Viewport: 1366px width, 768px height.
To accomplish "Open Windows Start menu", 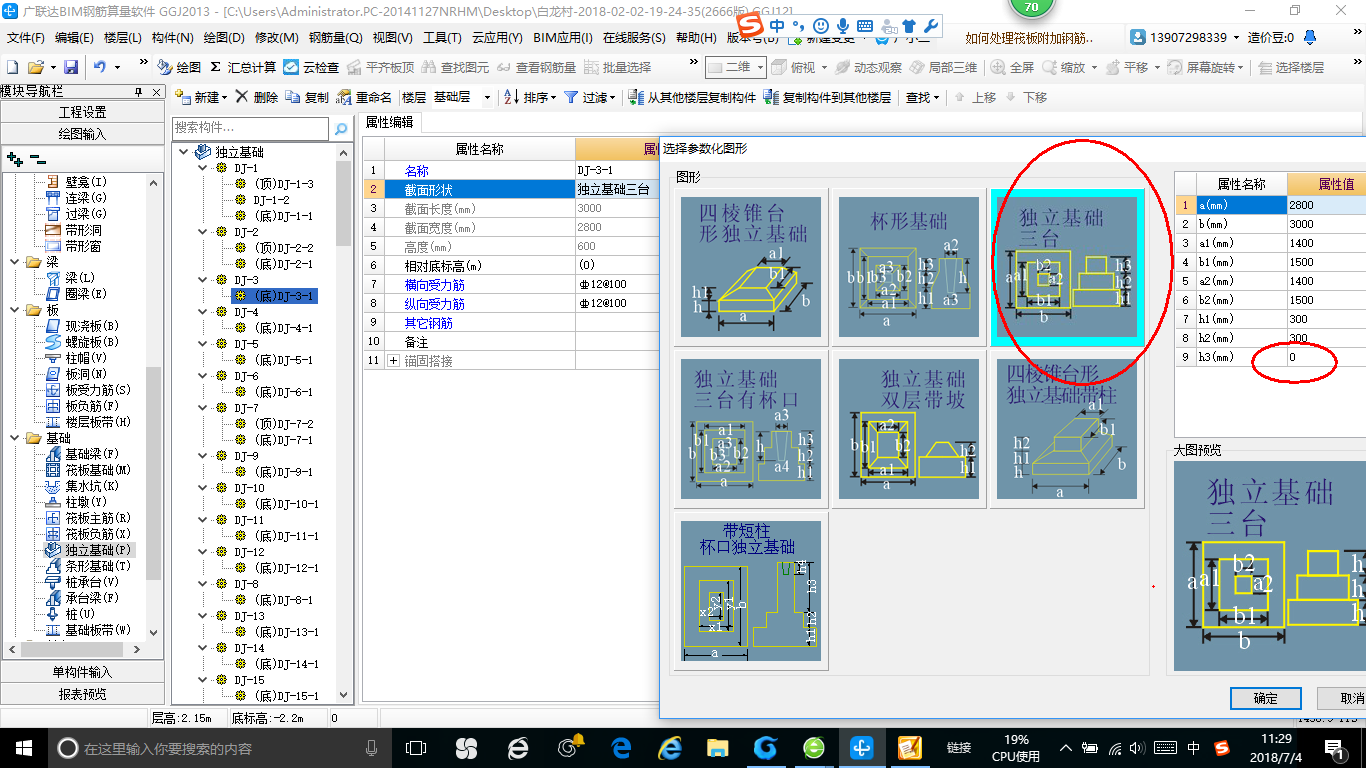I will point(22,747).
